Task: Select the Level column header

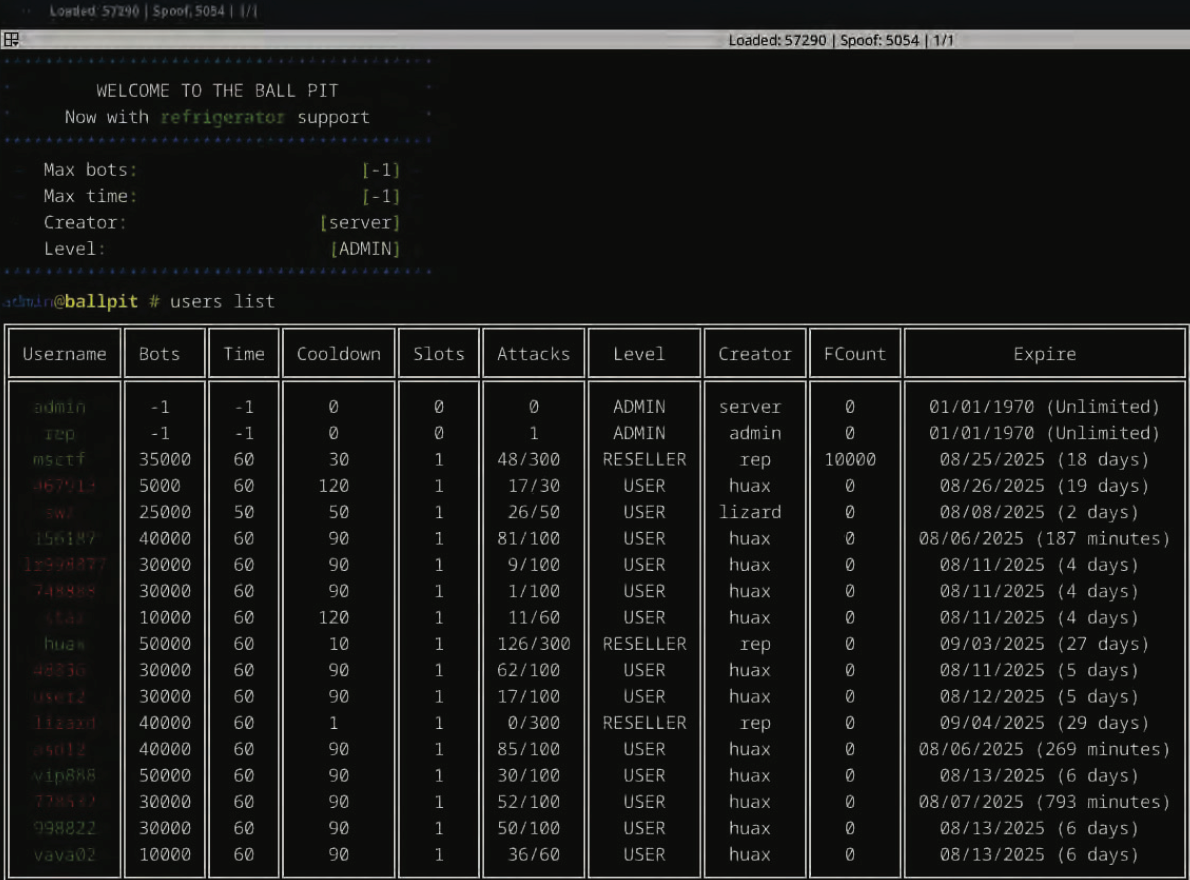Action: [x=638, y=354]
